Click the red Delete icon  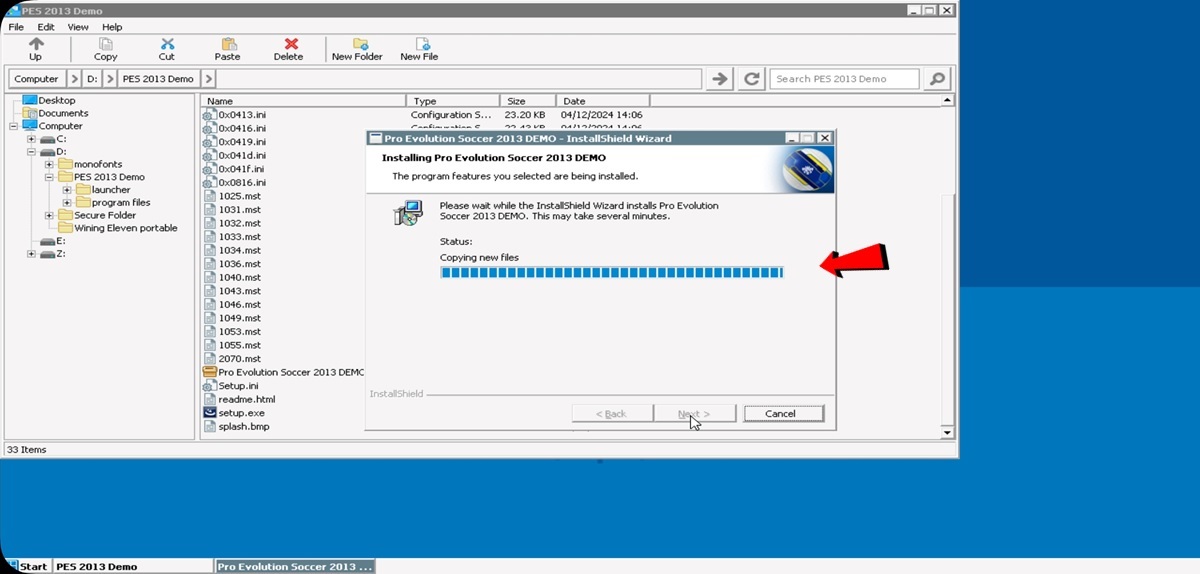(x=290, y=44)
